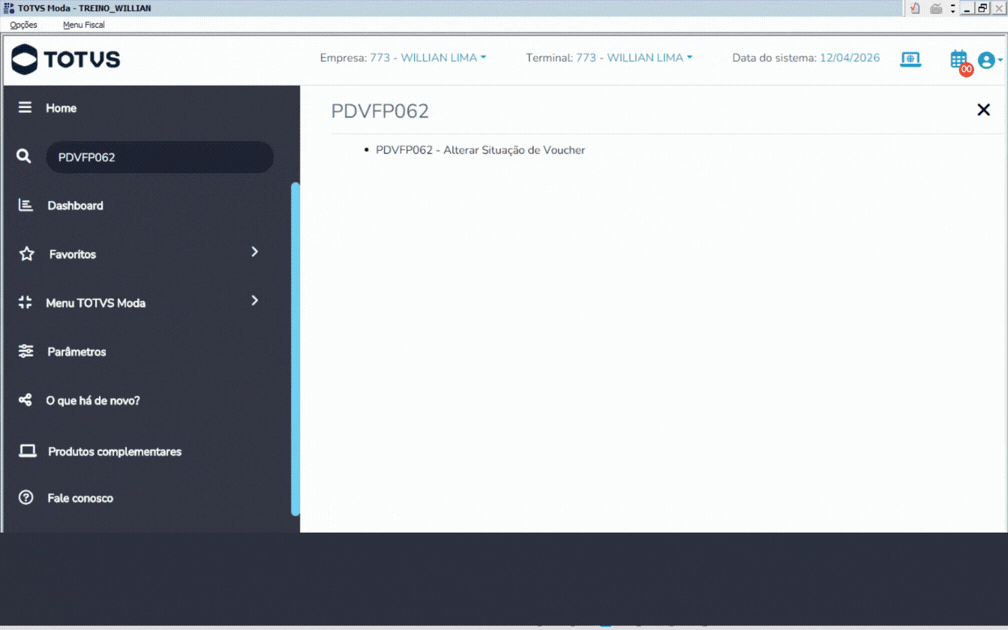Click the search magnifier icon
Viewport: 1008px width, 630px height.
point(24,156)
